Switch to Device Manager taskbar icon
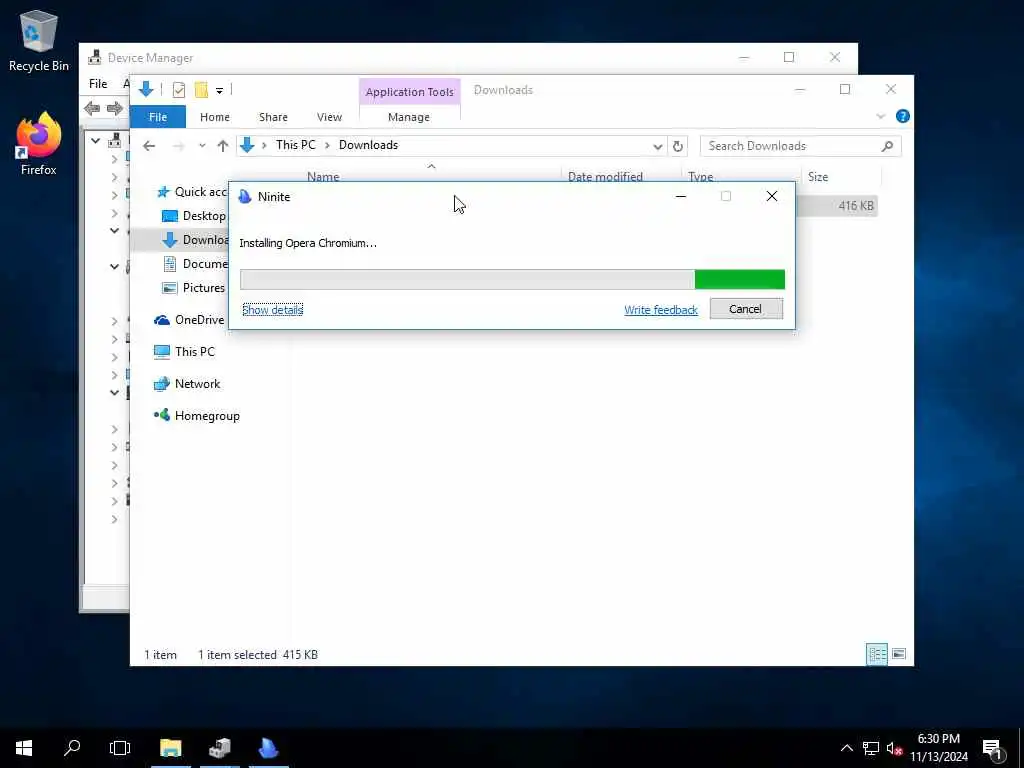 pos(220,748)
